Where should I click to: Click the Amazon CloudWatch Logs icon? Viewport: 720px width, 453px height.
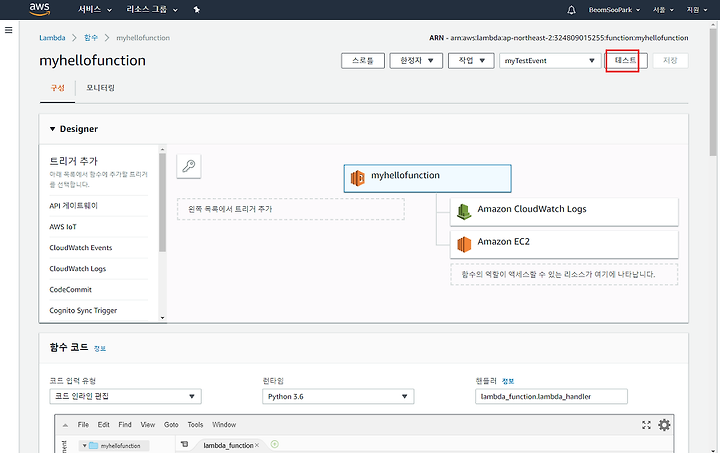pyautogui.click(x=464, y=212)
